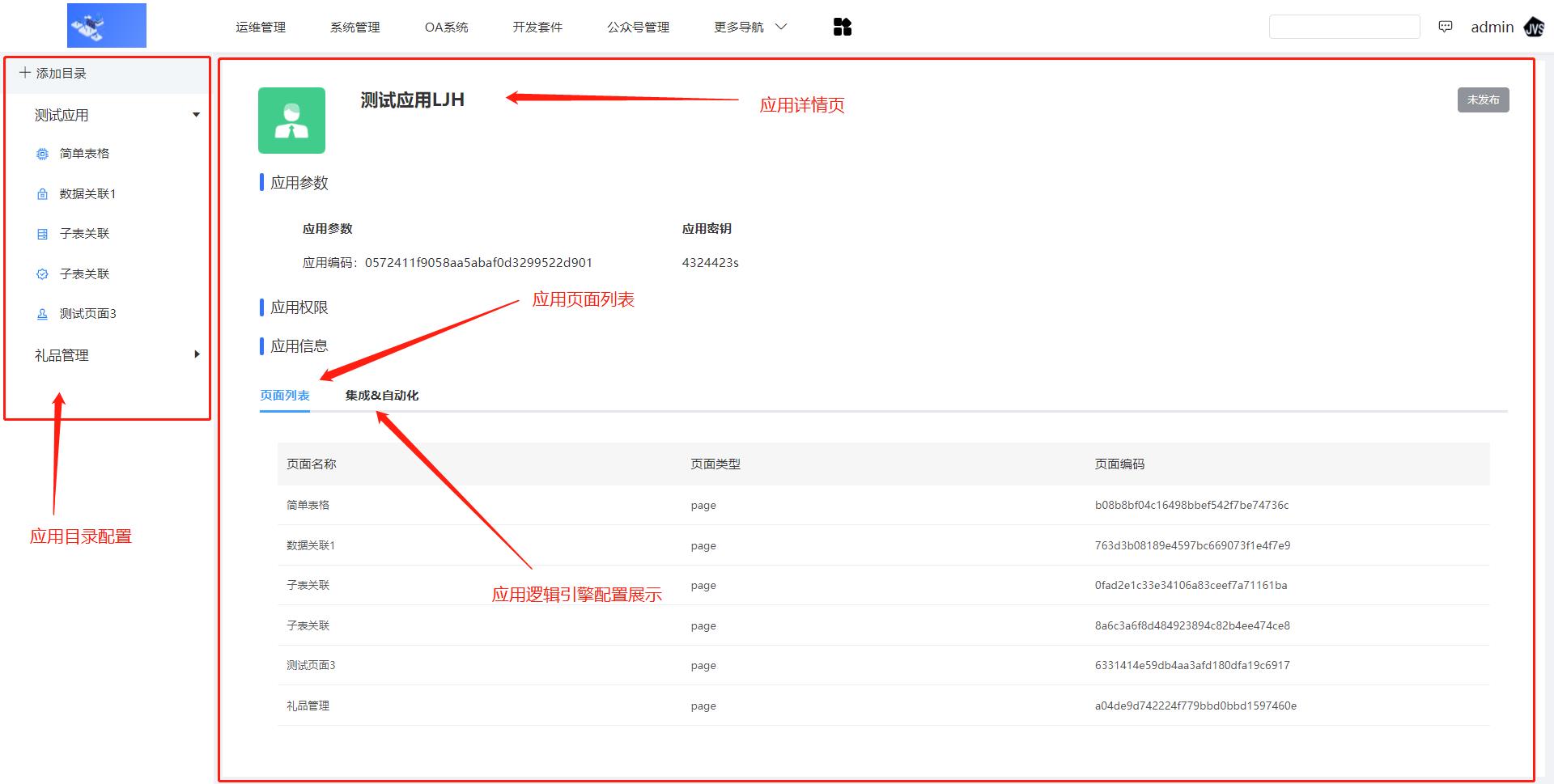Click the application code 0572411f9058aa5abaf0d3299522d901
1554x784 pixels.
(478, 262)
